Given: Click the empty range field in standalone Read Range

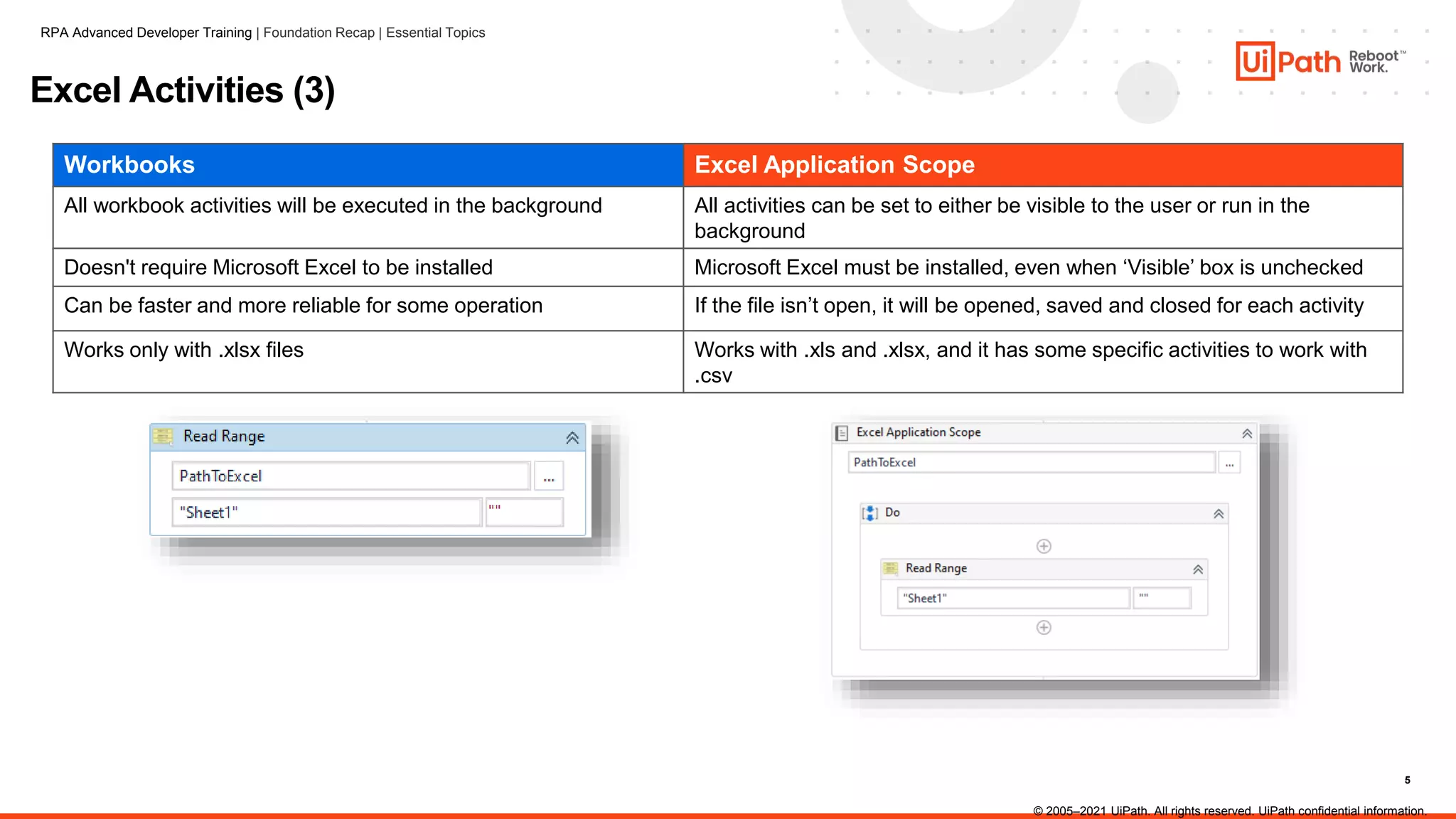Looking at the screenshot, I should (x=525, y=512).
